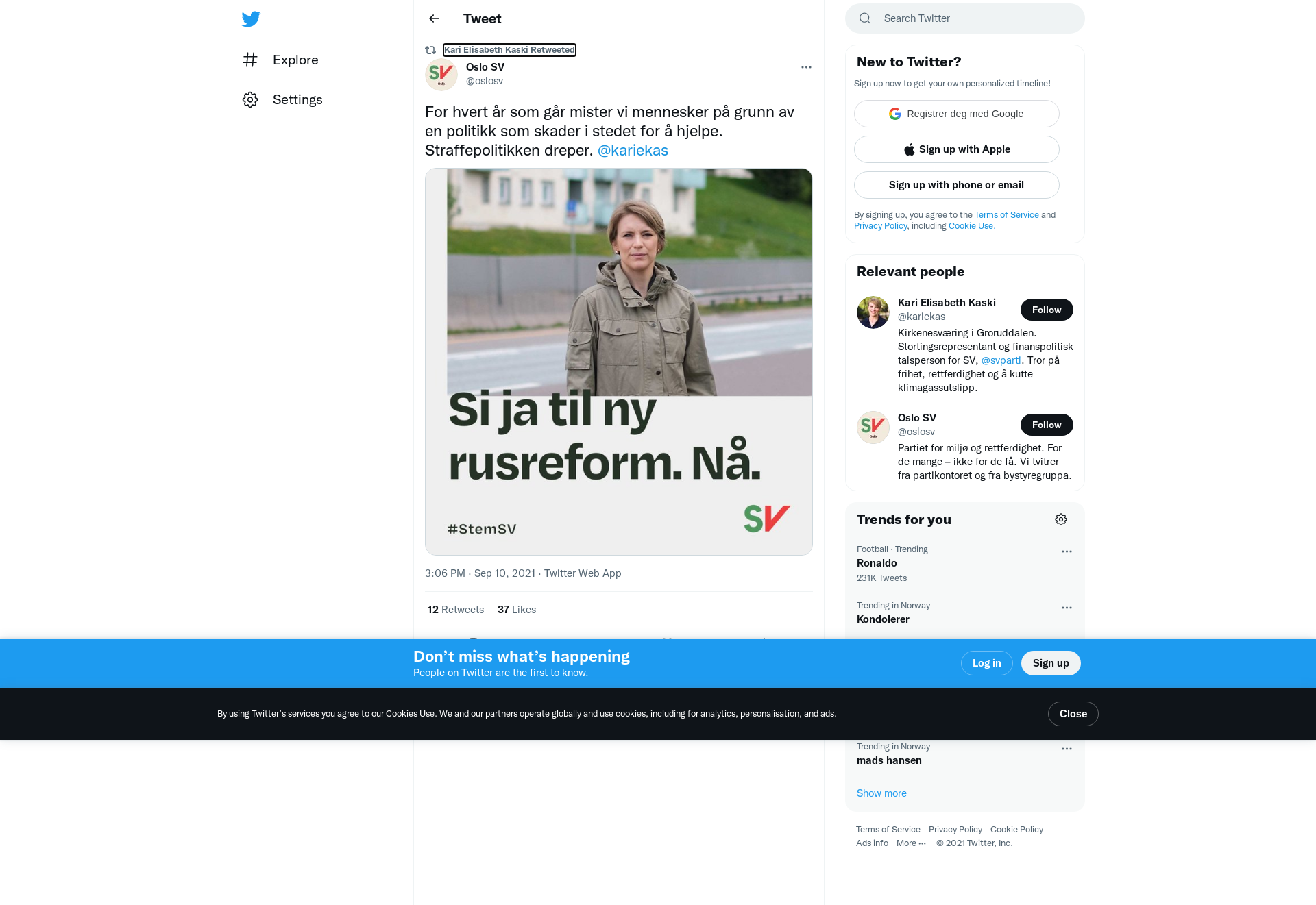This screenshot has height=905, width=1316.
Task: Expand More in the footer links
Action: (x=911, y=843)
